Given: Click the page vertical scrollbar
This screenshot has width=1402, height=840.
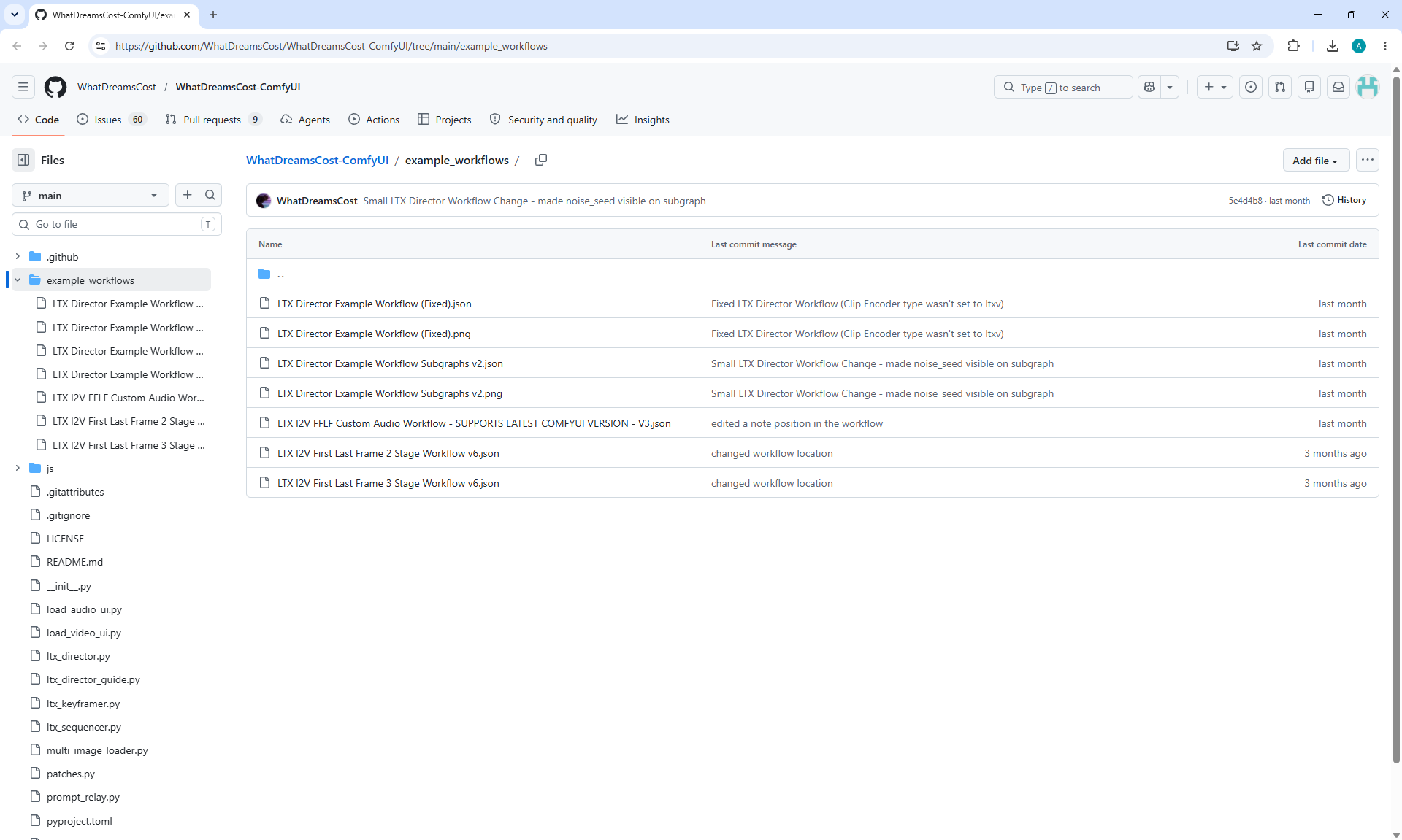Looking at the screenshot, I should click(1396, 420).
